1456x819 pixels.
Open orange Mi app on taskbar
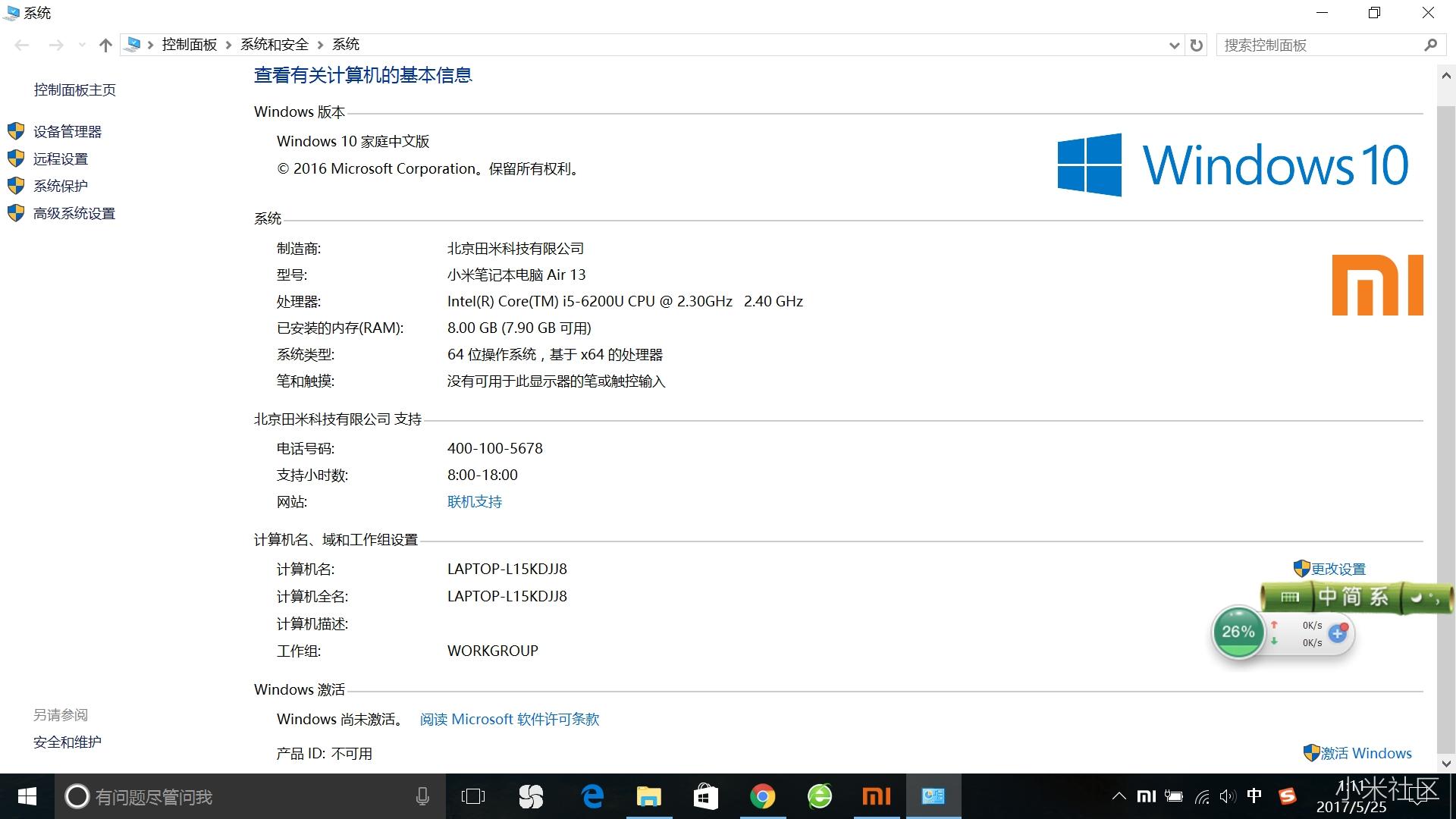pyautogui.click(x=877, y=796)
